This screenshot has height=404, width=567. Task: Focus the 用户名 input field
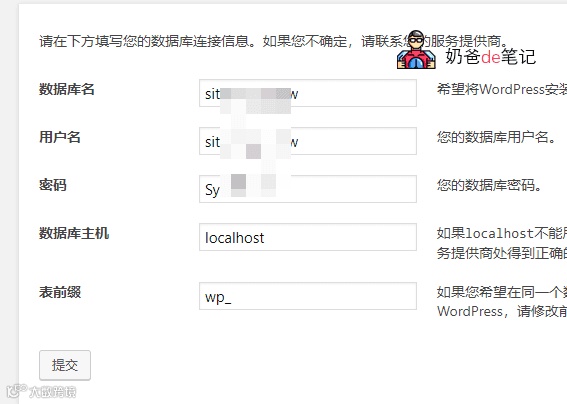308,141
